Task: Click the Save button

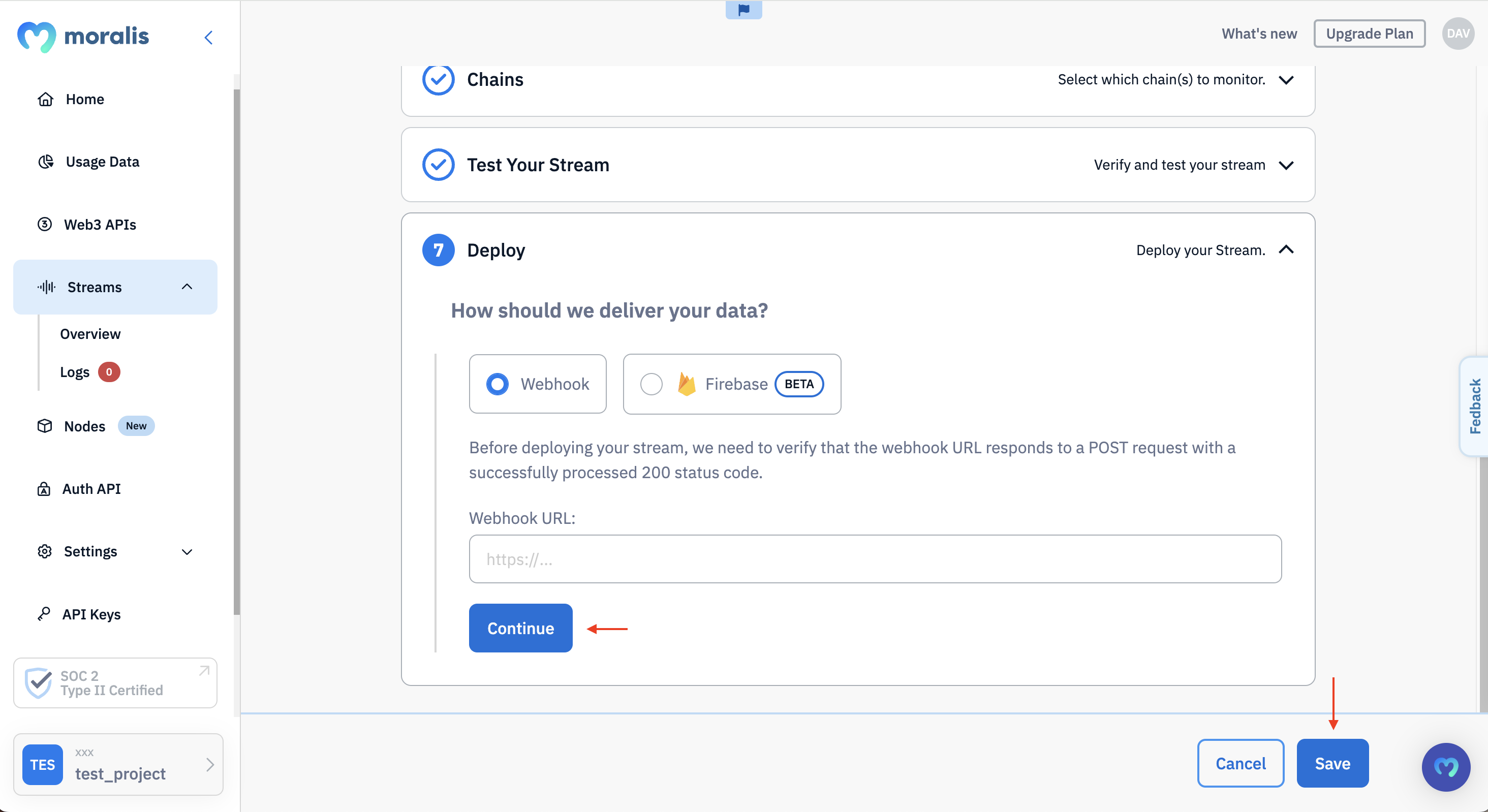Action: tap(1332, 764)
